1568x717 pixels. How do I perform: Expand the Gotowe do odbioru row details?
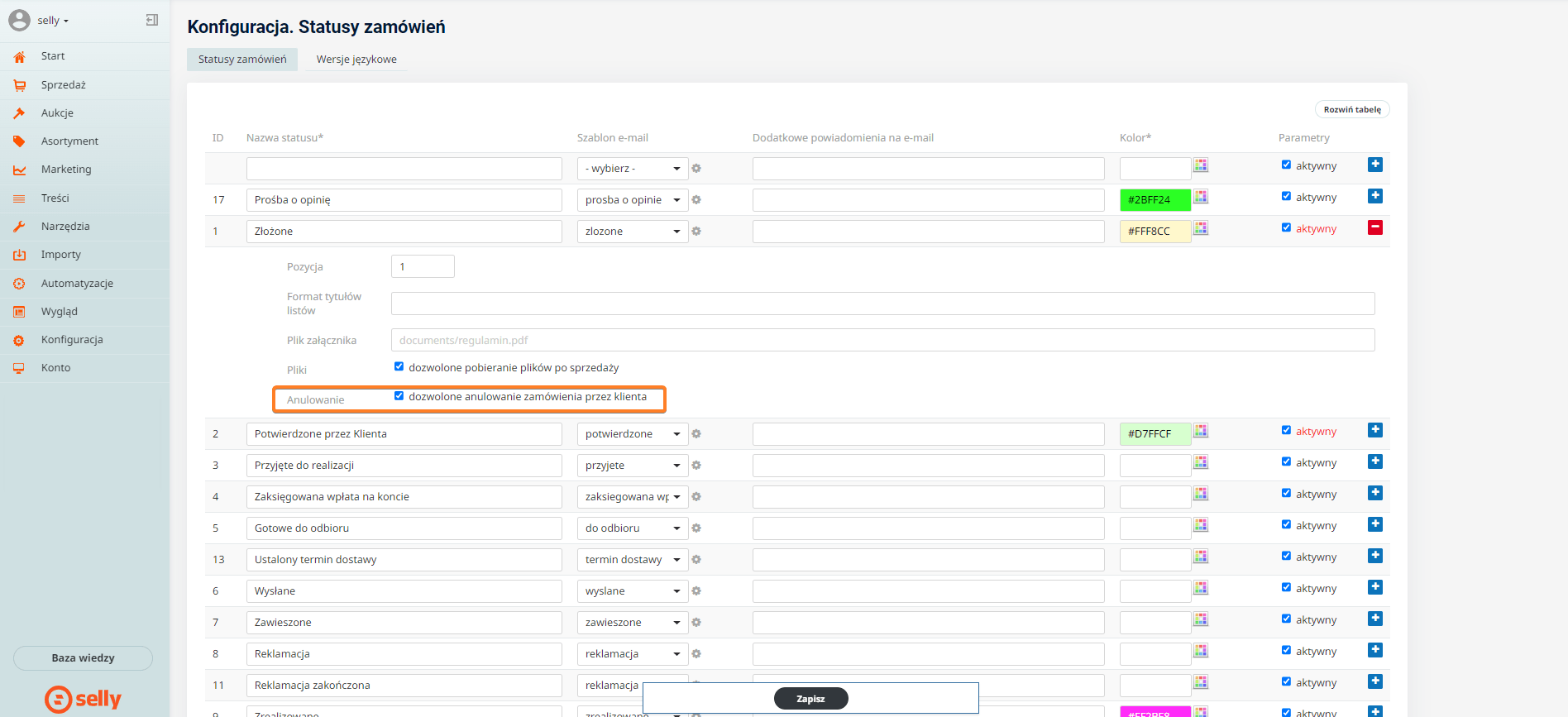pyautogui.click(x=1374, y=524)
